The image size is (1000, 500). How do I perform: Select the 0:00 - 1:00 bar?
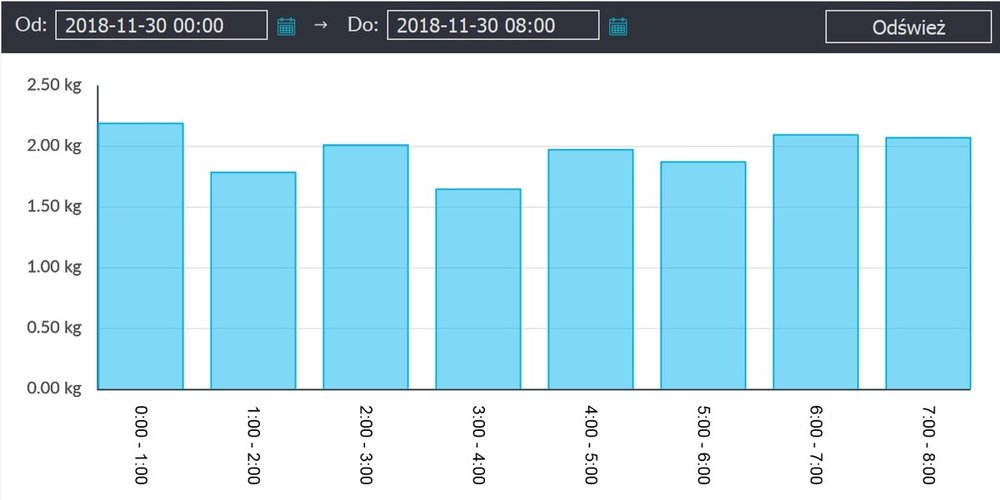[x=140, y=256]
